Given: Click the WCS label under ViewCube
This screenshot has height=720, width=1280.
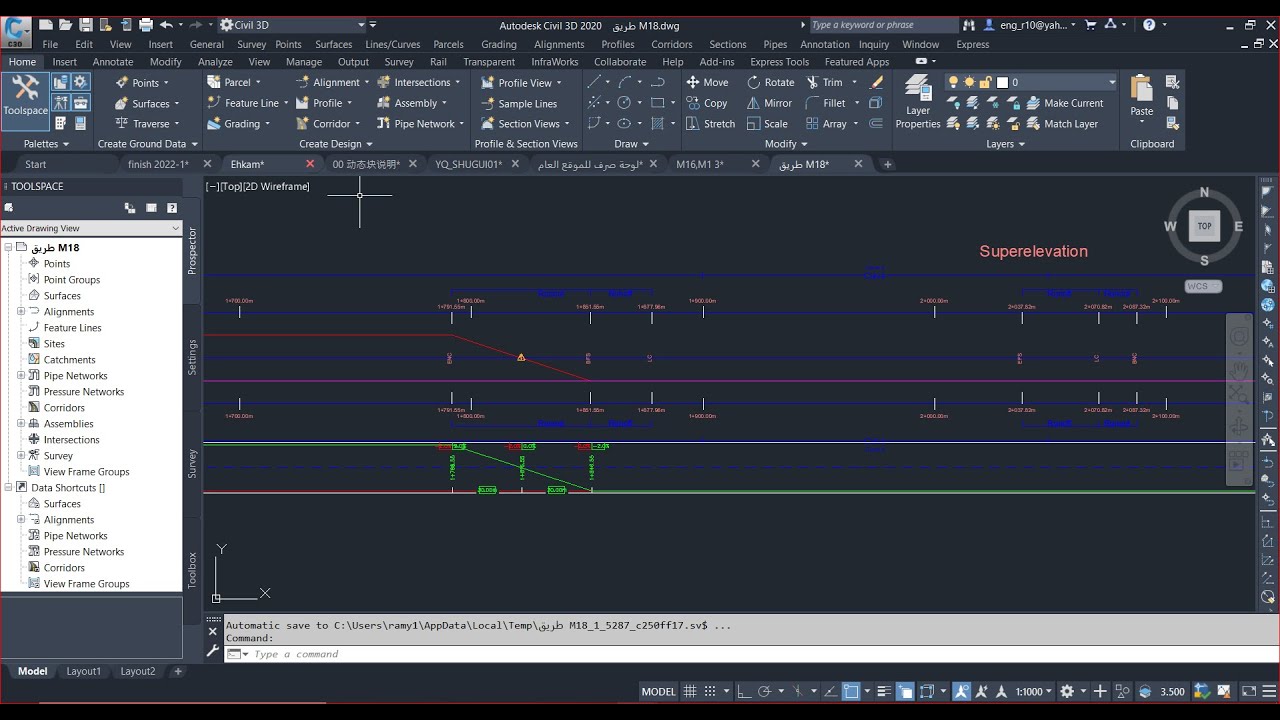Looking at the screenshot, I should [x=1203, y=286].
